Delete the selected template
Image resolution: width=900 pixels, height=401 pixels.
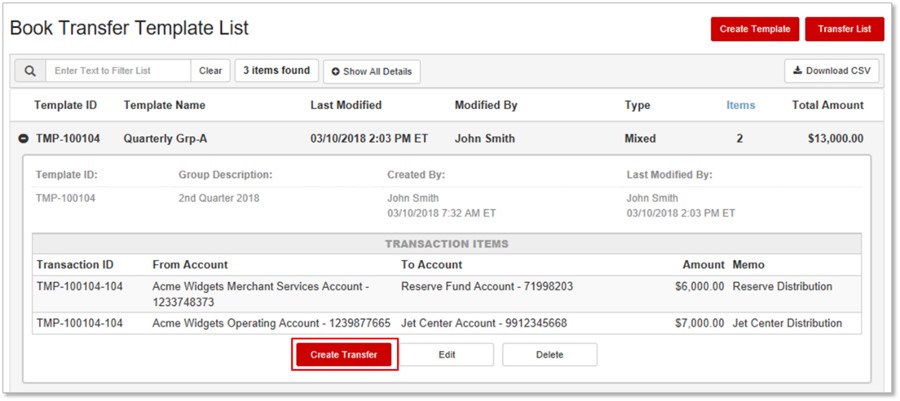point(550,355)
